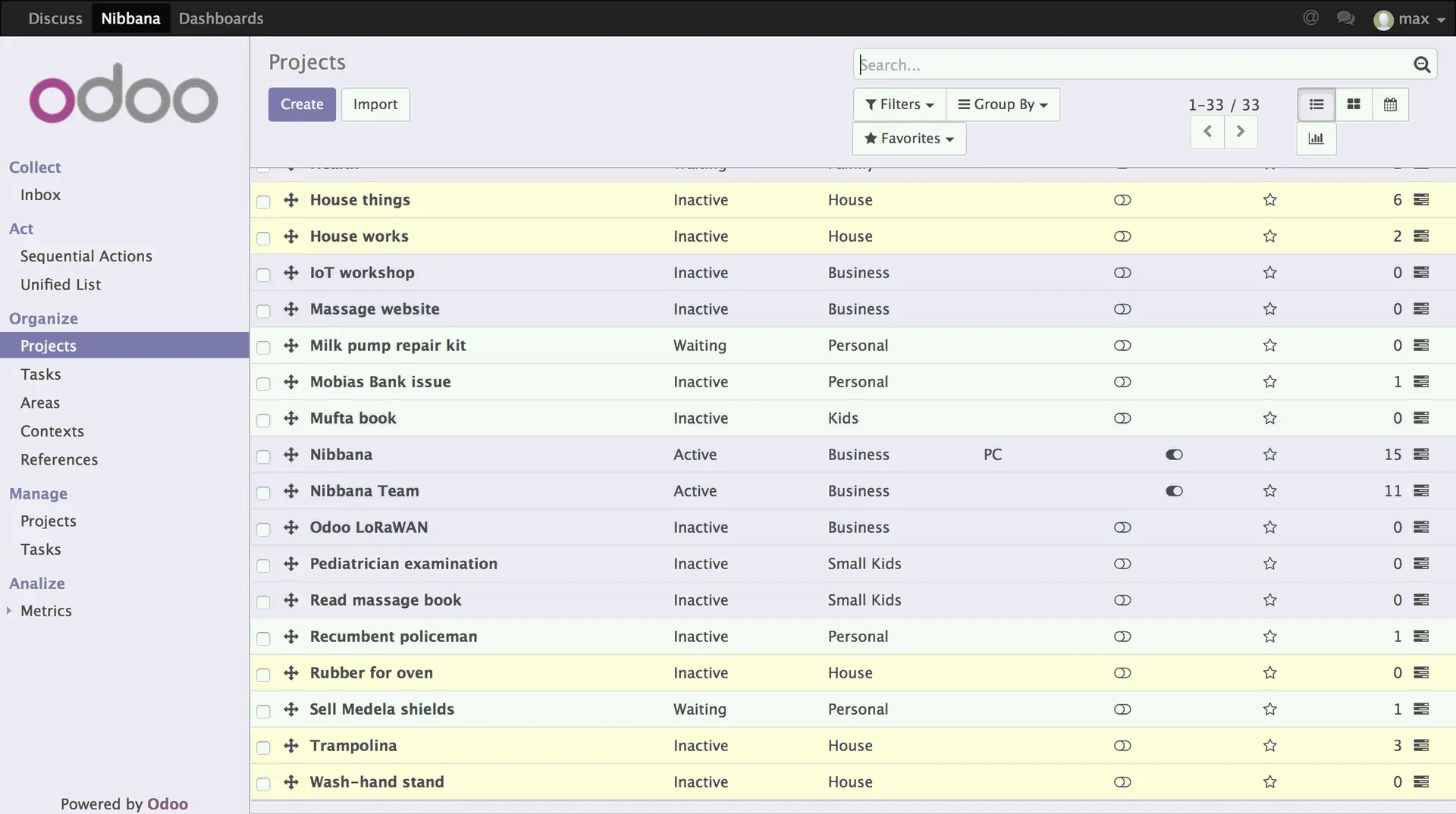
Task: Open the conversations chat icon
Action: pyautogui.click(x=1345, y=18)
